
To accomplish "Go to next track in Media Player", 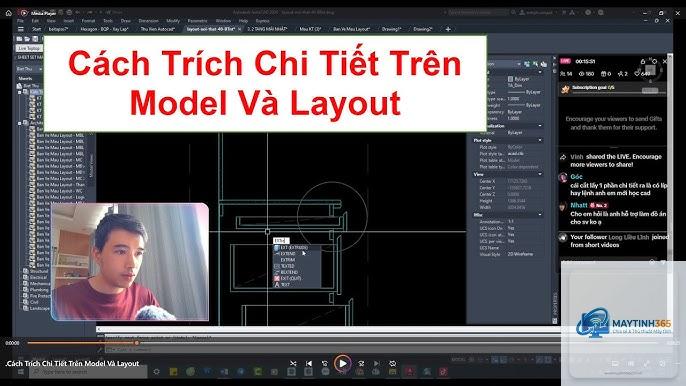I will pos(376,363).
